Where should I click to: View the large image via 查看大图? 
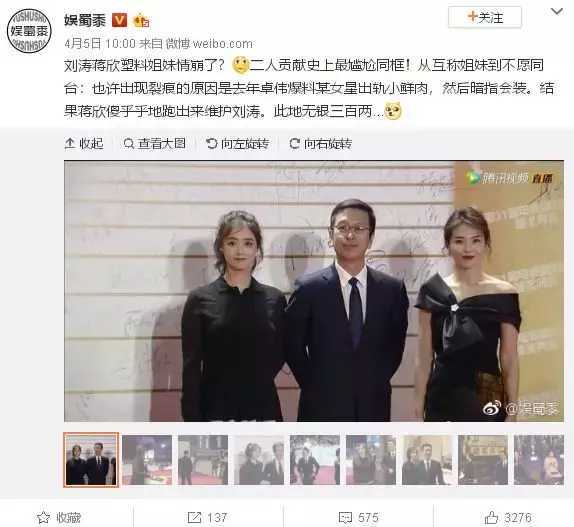[x=154, y=143]
